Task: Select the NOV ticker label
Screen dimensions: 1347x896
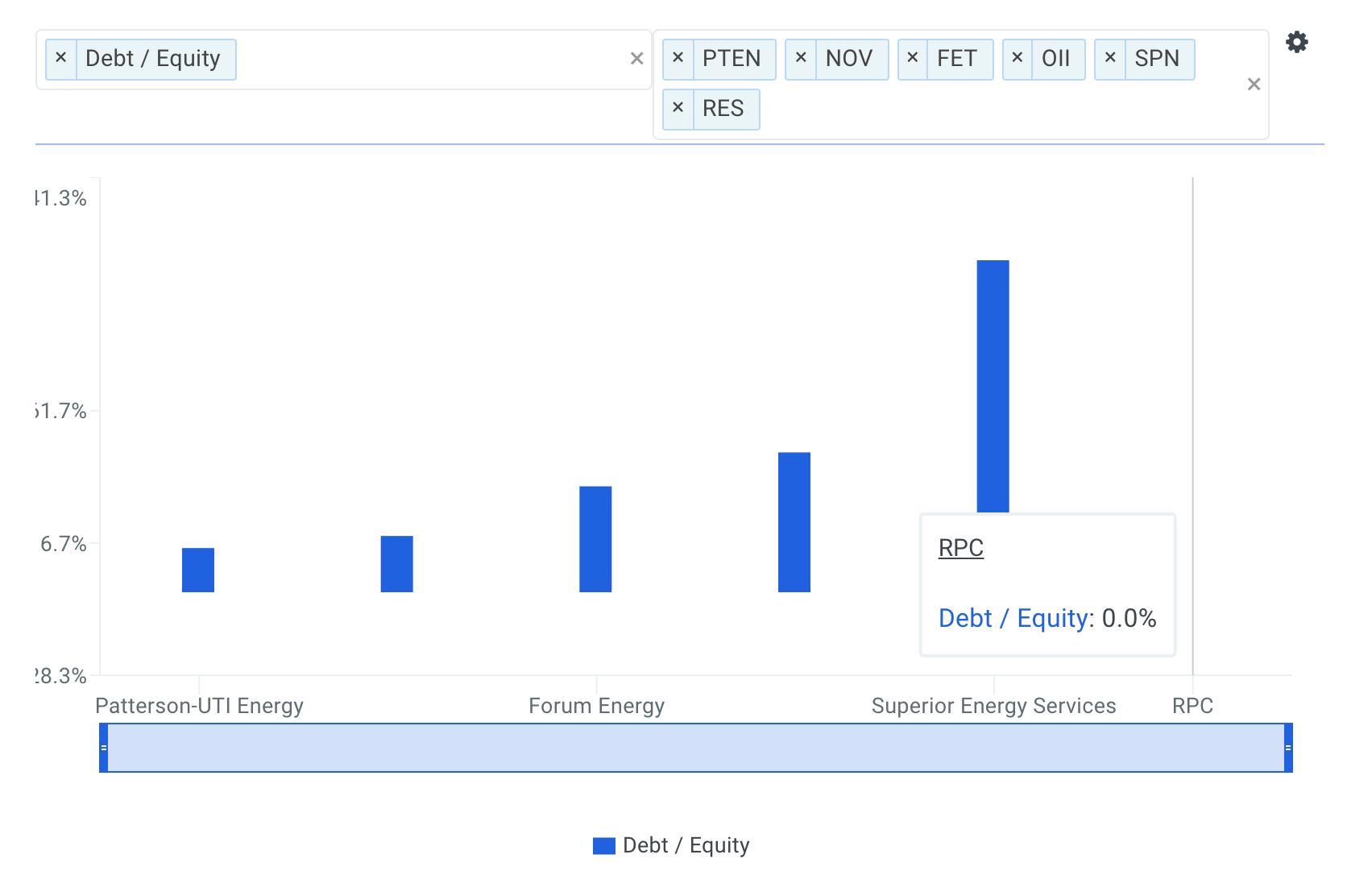Action: 849,59
